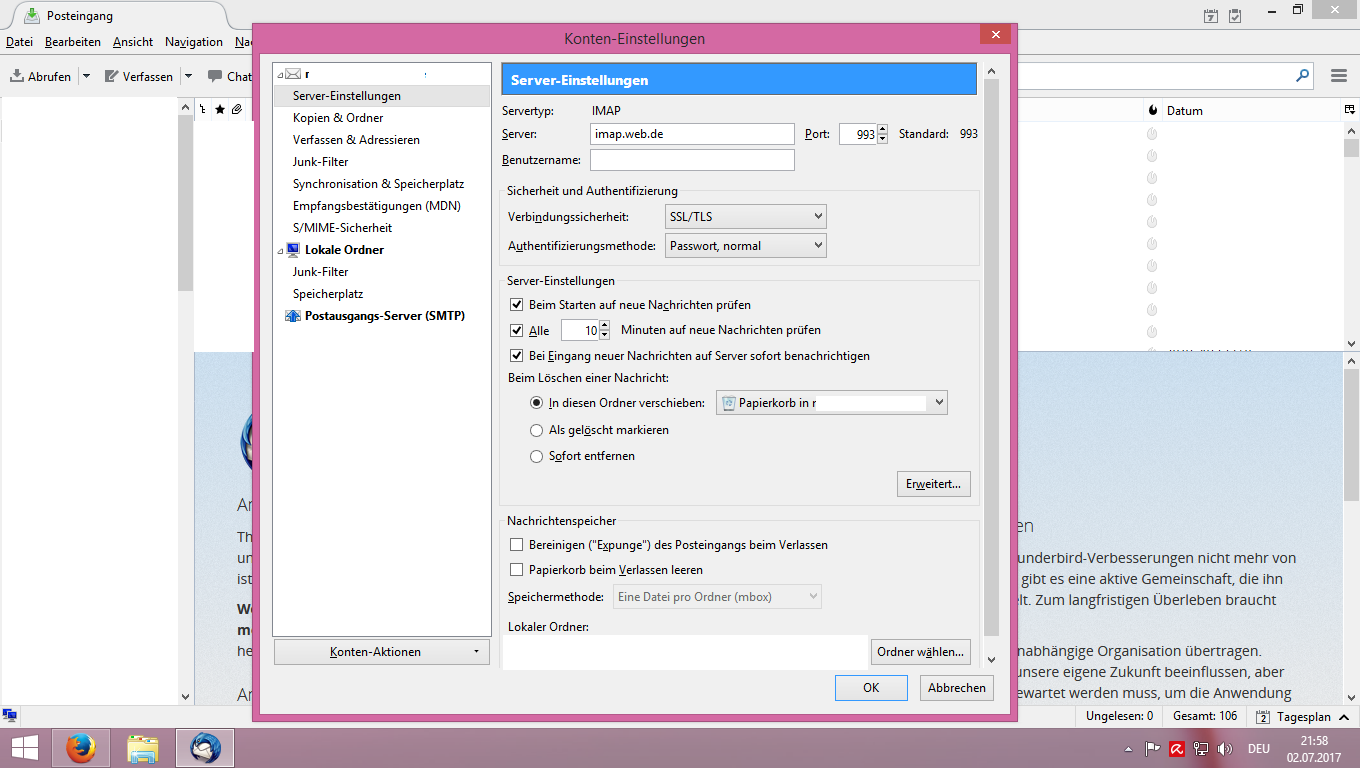The height and width of the screenshot is (768, 1360).
Task: Open Thunderbird's hamburger application menu
Action: (1339, 76)
